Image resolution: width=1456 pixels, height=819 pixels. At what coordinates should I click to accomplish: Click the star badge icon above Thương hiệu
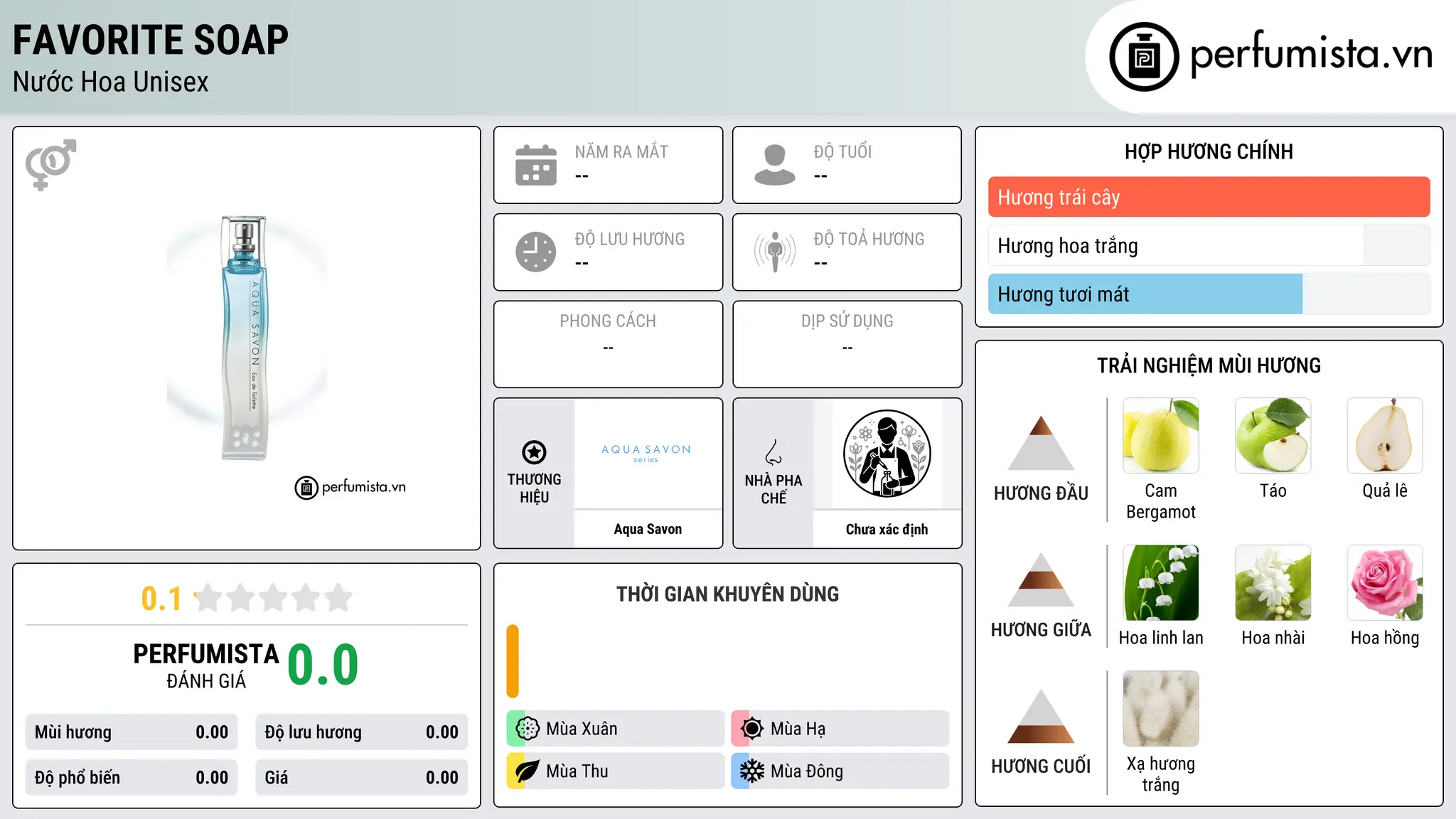[534, 452]
